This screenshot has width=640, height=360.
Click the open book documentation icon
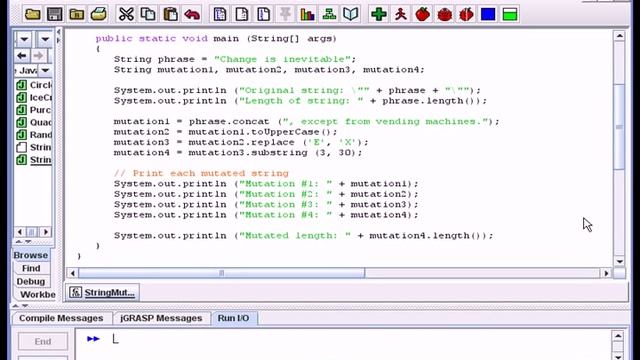coord(351,14)
